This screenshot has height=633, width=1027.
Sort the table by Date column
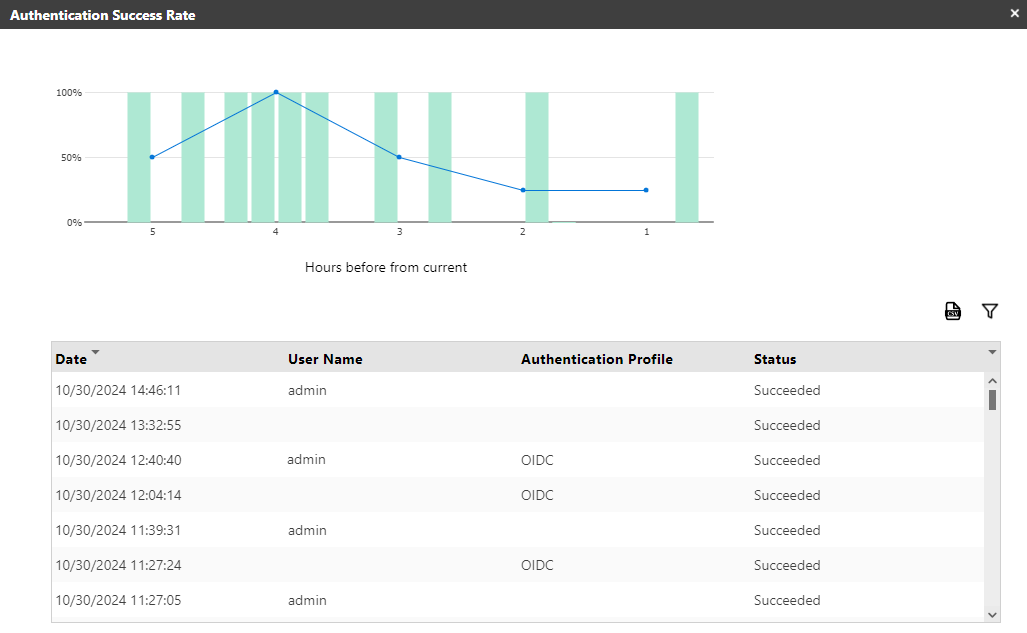point(72,359)
